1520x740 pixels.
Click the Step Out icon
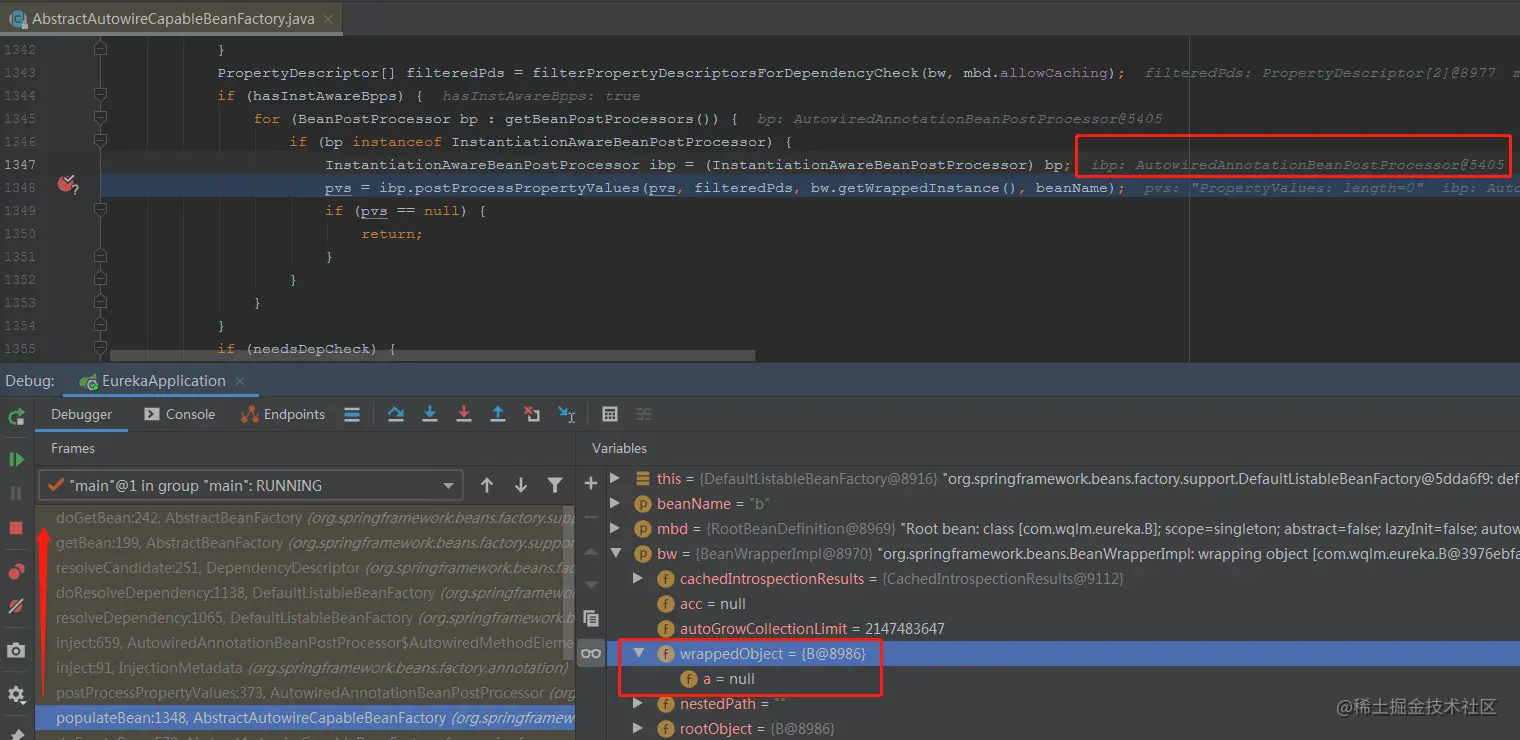pos(498,414)
